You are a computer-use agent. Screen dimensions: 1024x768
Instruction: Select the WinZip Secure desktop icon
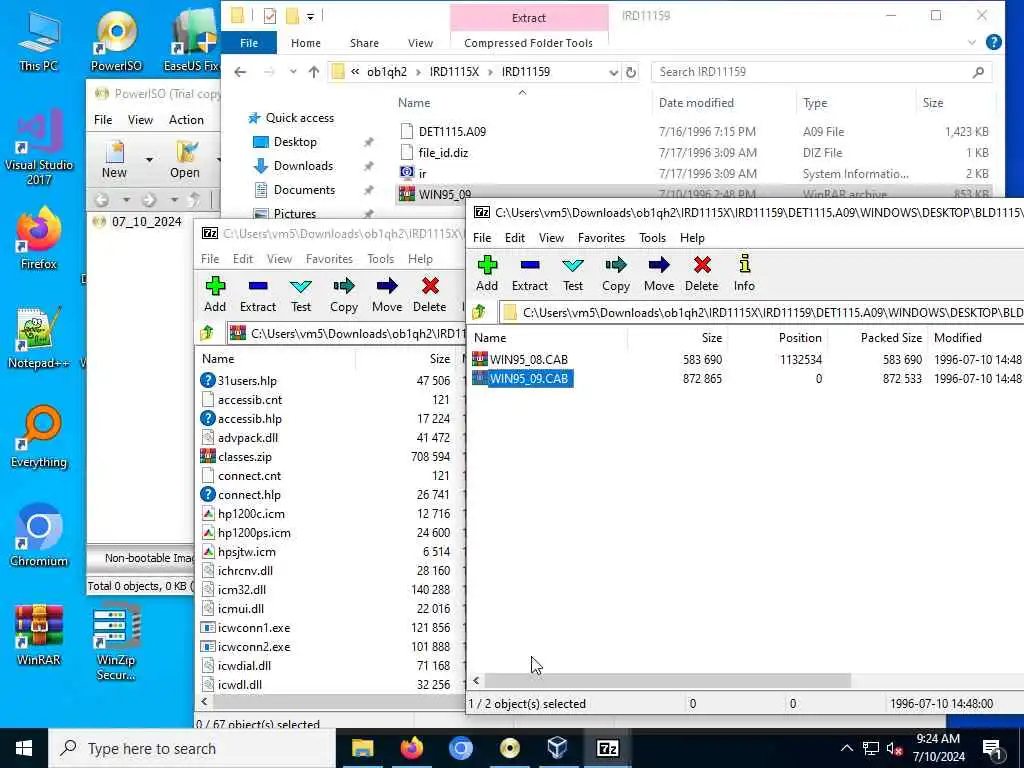116,643
